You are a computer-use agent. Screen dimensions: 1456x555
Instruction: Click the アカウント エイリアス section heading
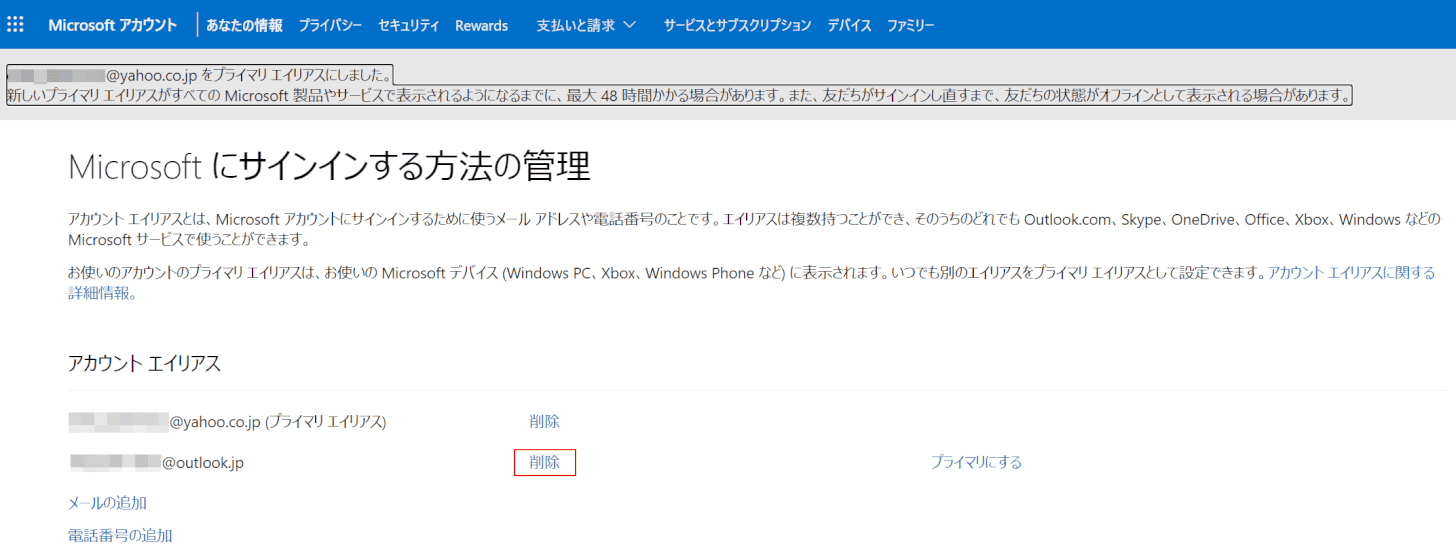point(144,364)
